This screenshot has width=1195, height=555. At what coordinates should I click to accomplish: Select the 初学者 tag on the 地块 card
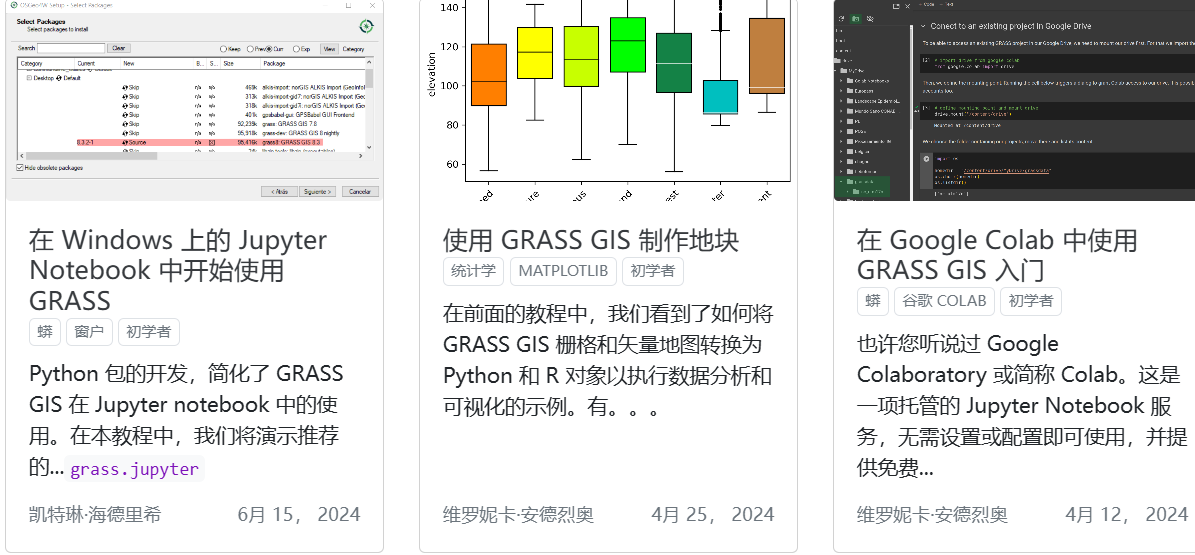point(653,271)
